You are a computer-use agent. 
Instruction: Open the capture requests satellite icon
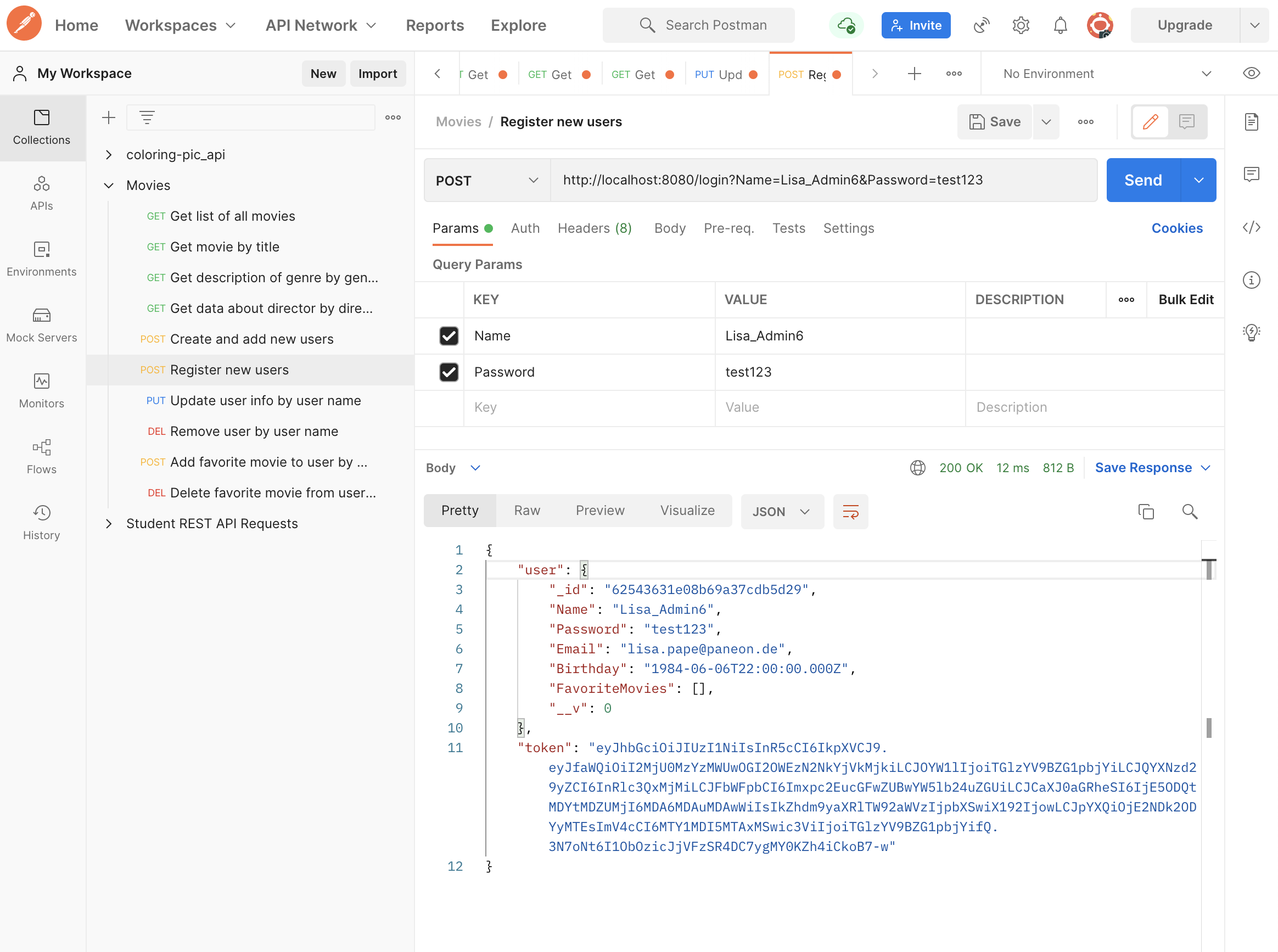(981, 25)
